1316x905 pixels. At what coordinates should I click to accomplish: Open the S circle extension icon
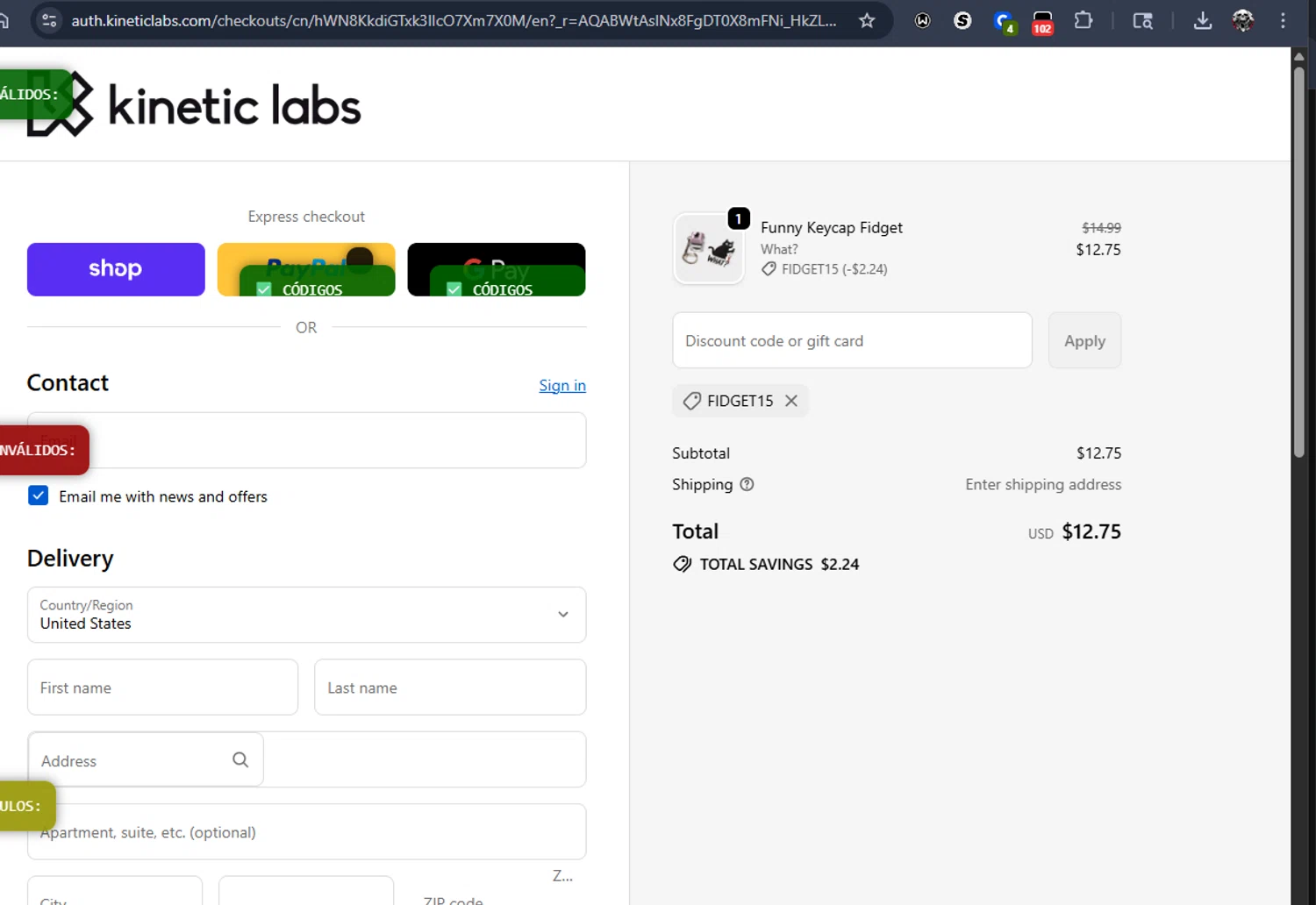(962, 20)
